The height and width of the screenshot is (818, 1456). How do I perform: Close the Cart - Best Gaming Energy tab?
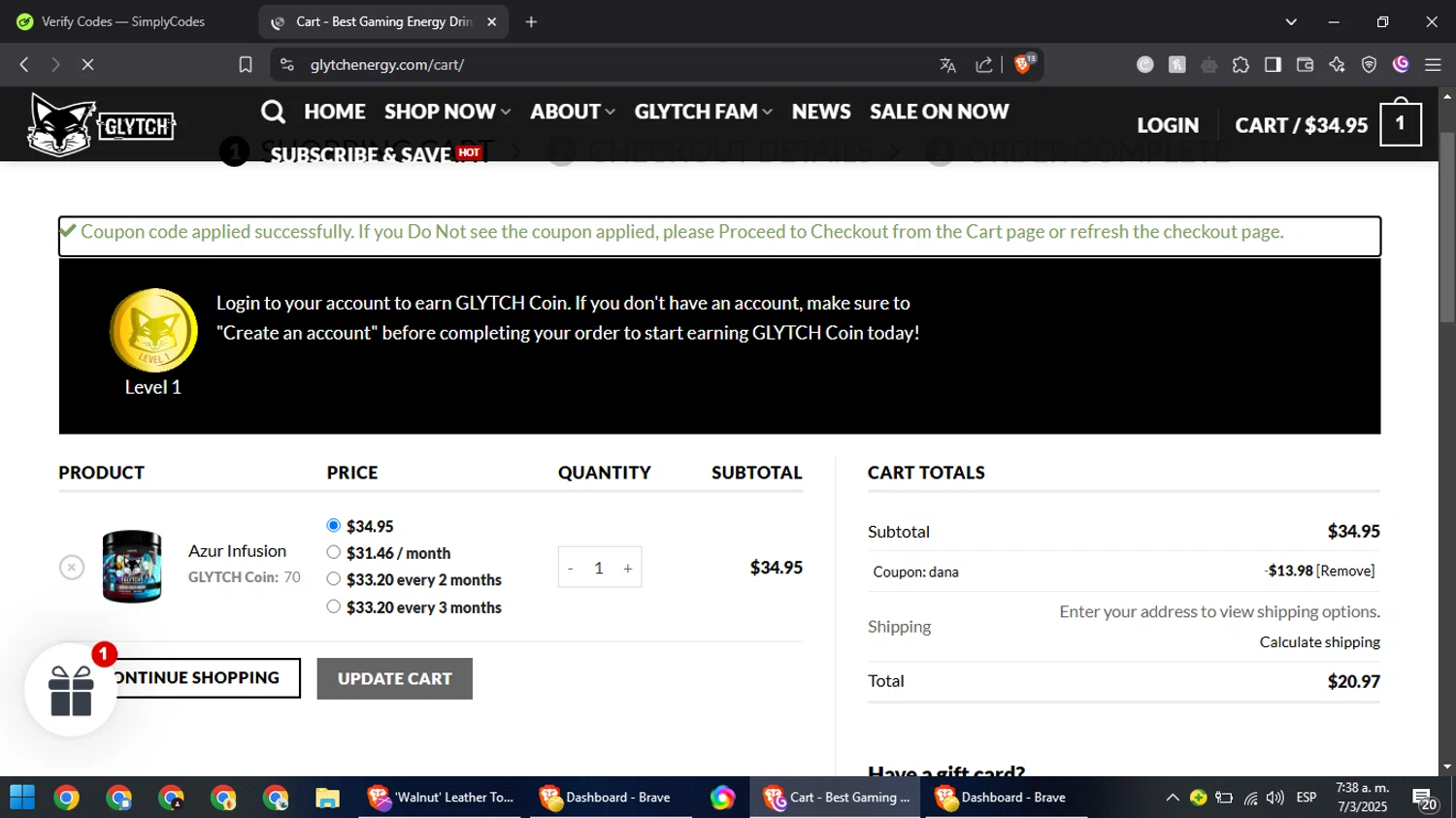[492, 21]
